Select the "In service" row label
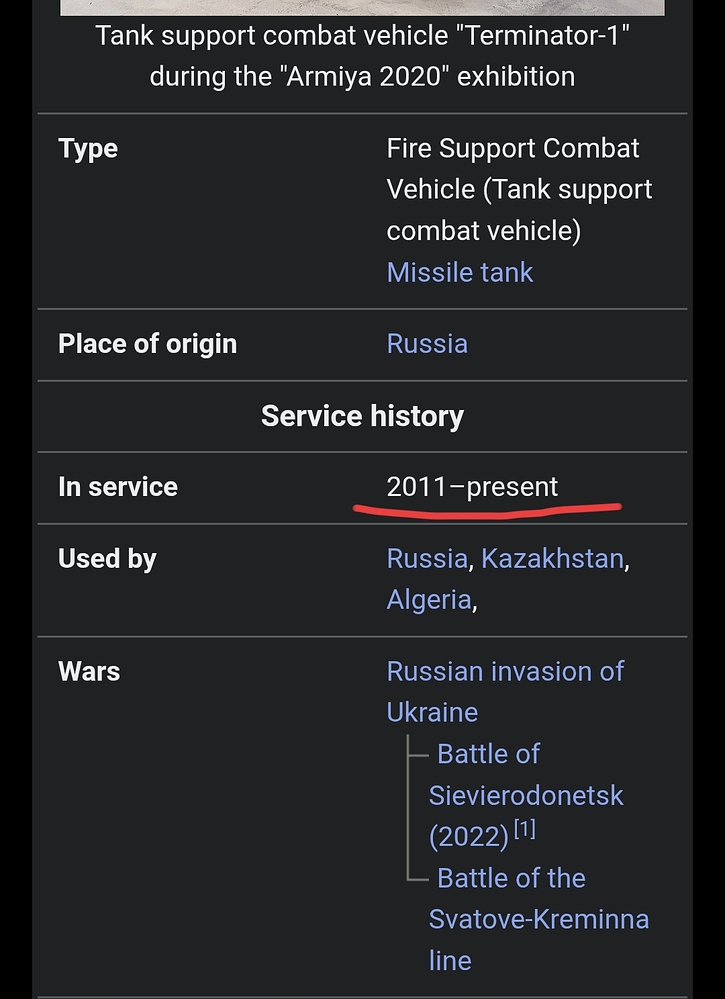This screenshot has height=999, width=725. (x=117, y=487)
